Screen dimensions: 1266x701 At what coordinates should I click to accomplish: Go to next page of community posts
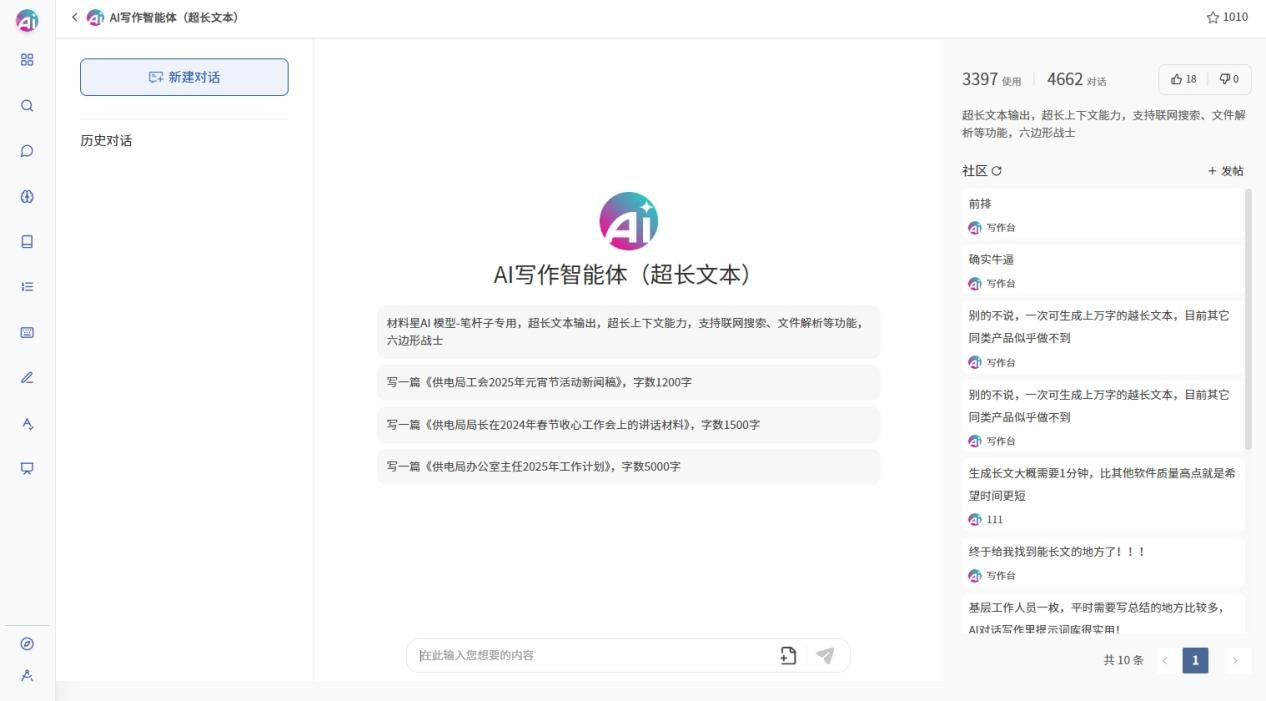coord(1236,660)
